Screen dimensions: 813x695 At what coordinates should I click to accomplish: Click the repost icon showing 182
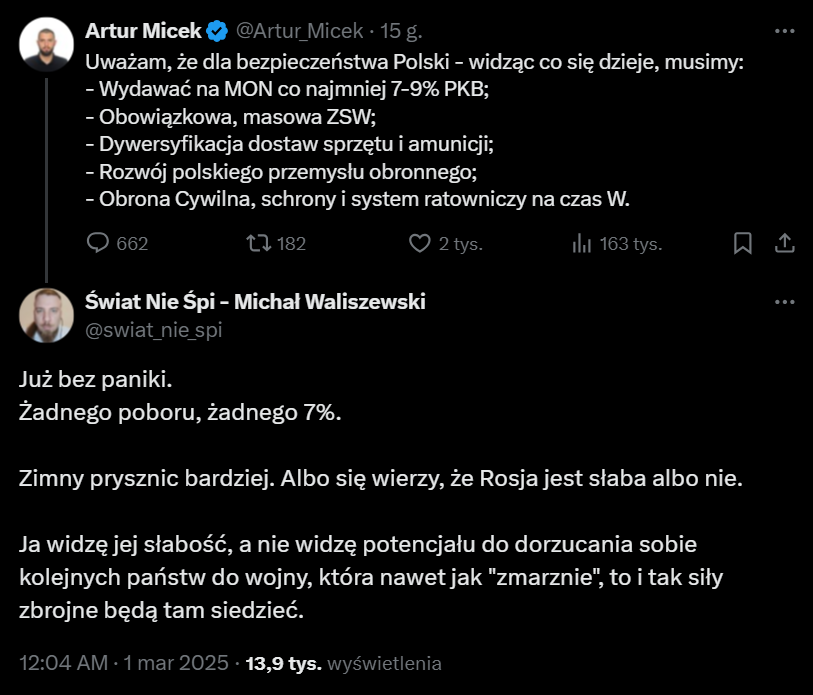coord(258,243)
